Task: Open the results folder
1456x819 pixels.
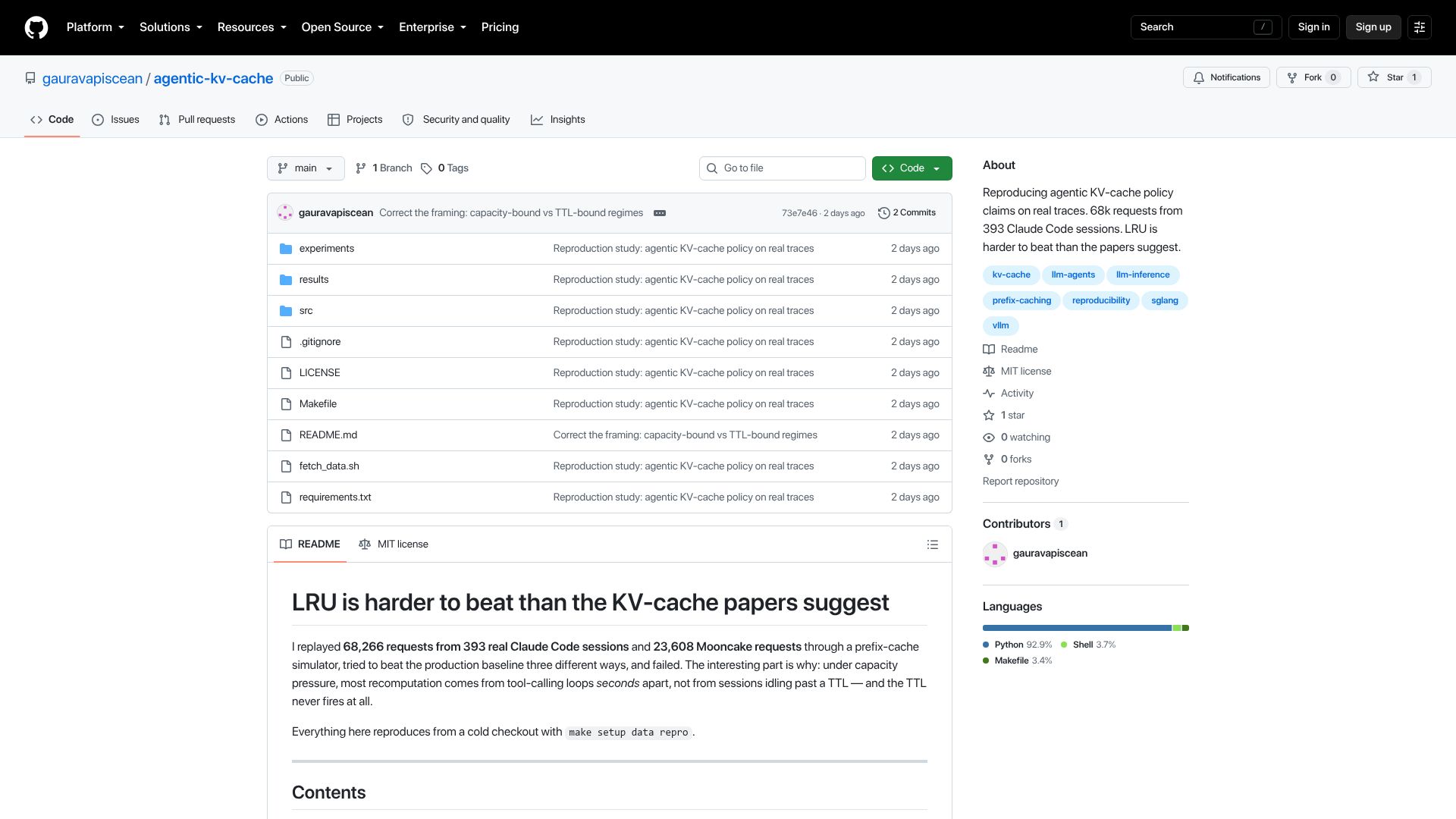Action: pos(313,280)
